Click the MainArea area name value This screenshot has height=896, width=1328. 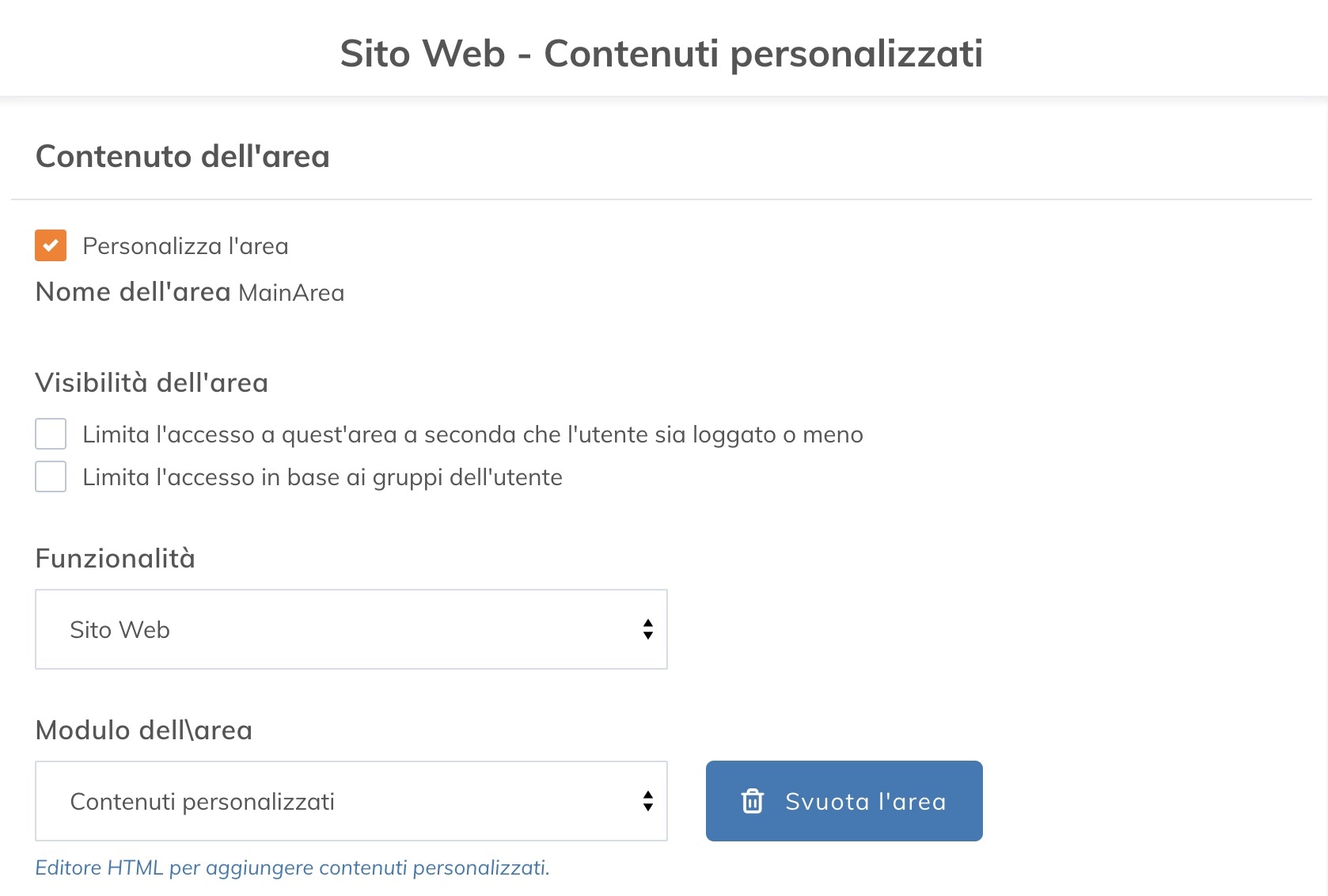pos(292,293)
